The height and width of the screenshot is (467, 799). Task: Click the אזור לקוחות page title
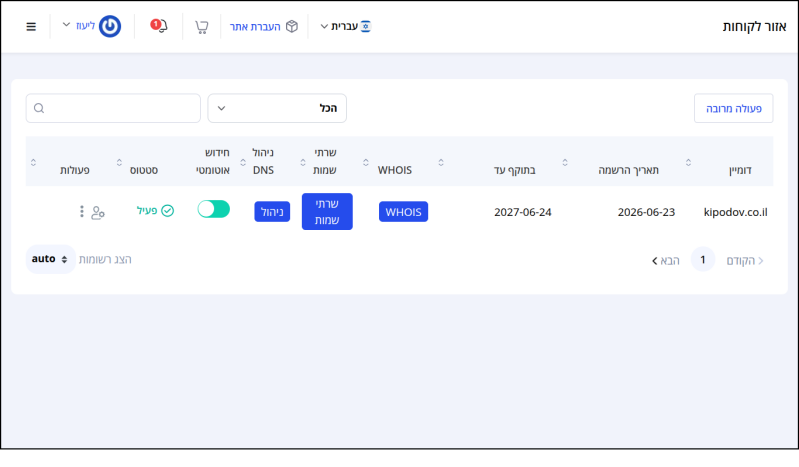click(x=754, y=27)
